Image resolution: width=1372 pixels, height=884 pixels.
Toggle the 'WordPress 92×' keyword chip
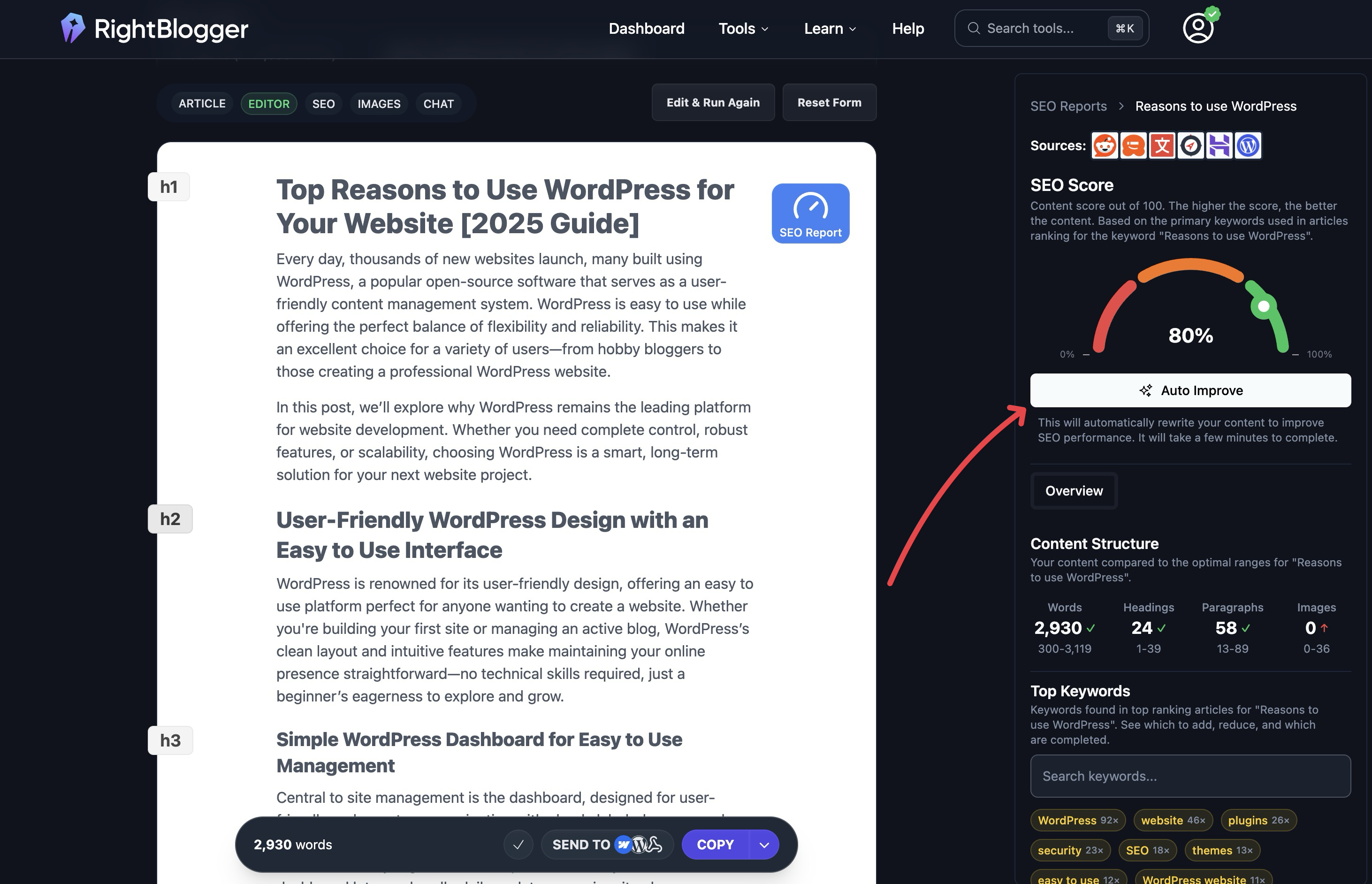coord(1077,820)
